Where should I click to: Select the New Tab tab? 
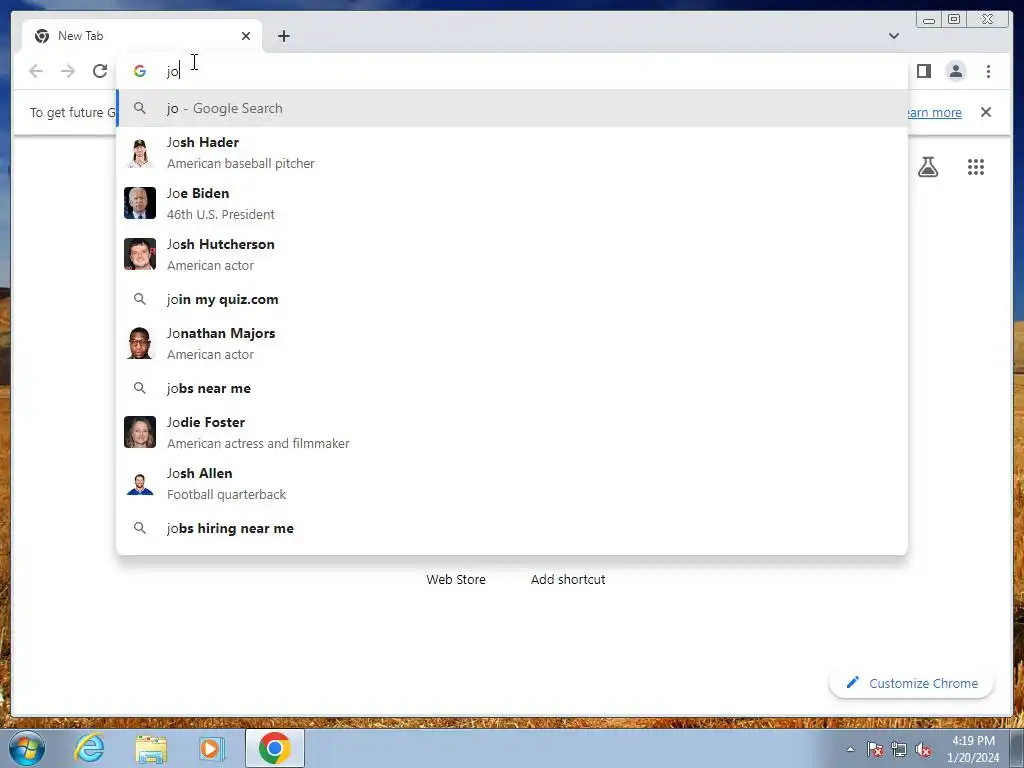pos(142,36)
